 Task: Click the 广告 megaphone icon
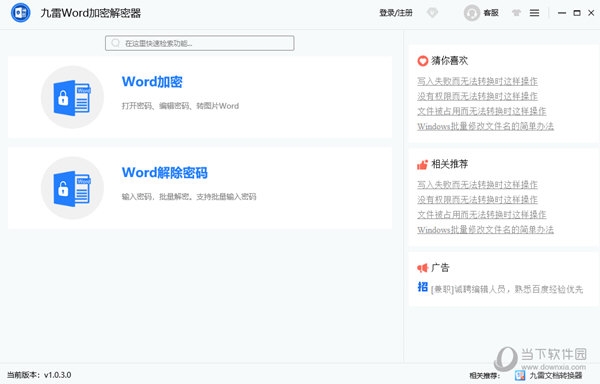click(422, 268)
